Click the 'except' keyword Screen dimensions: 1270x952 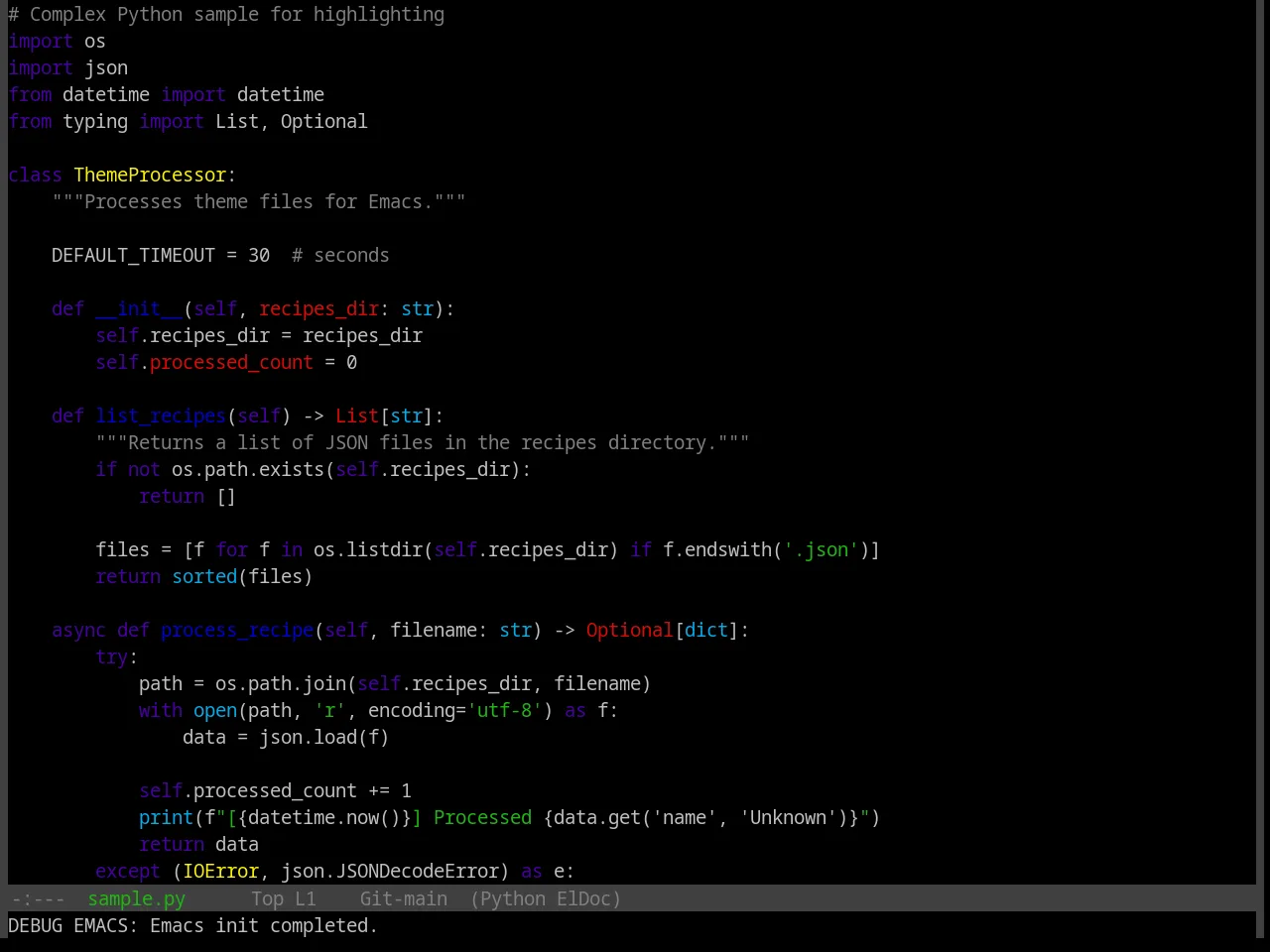[128, 872]
